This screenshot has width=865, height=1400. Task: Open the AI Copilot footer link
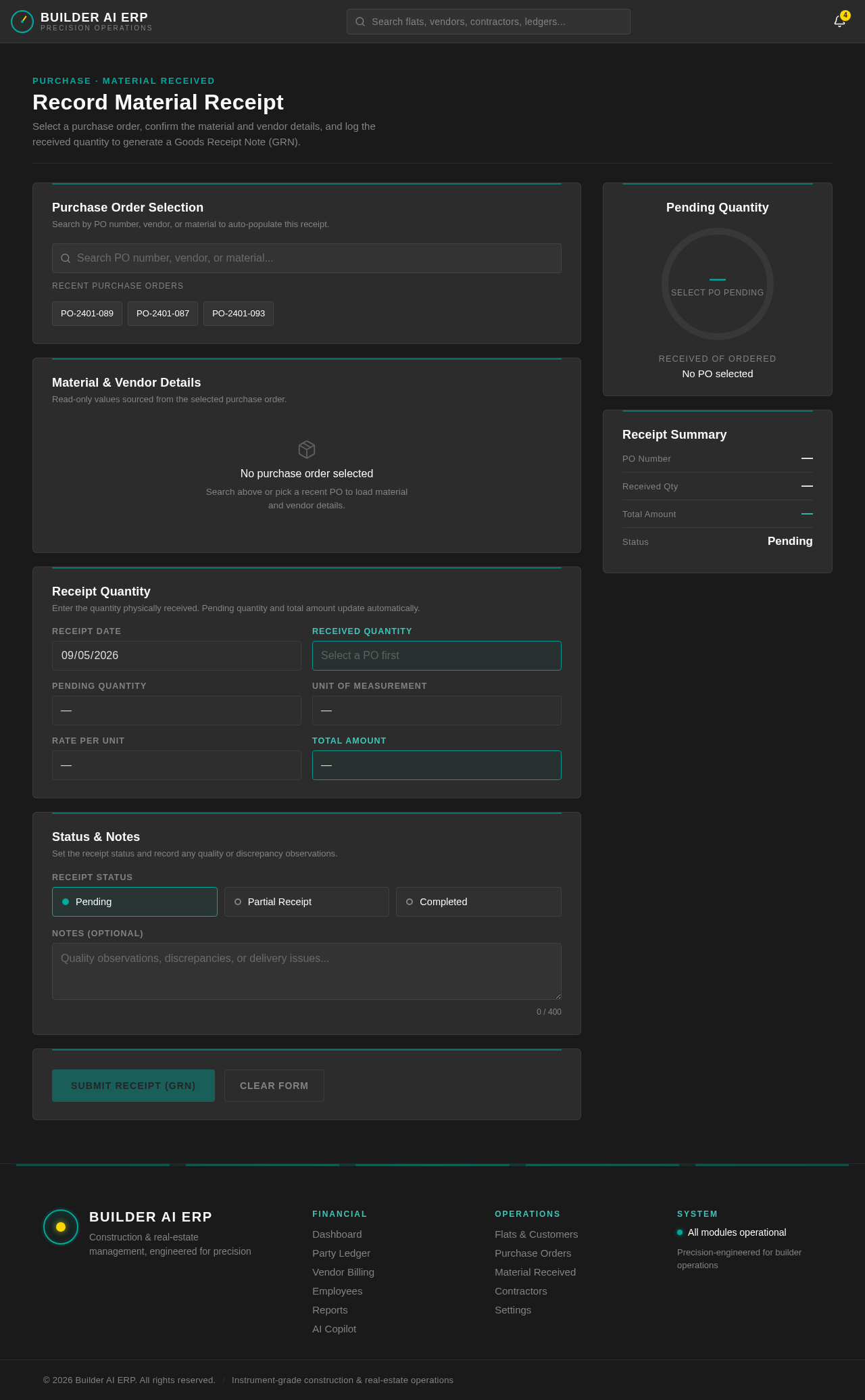click(x=334, y=1329)
